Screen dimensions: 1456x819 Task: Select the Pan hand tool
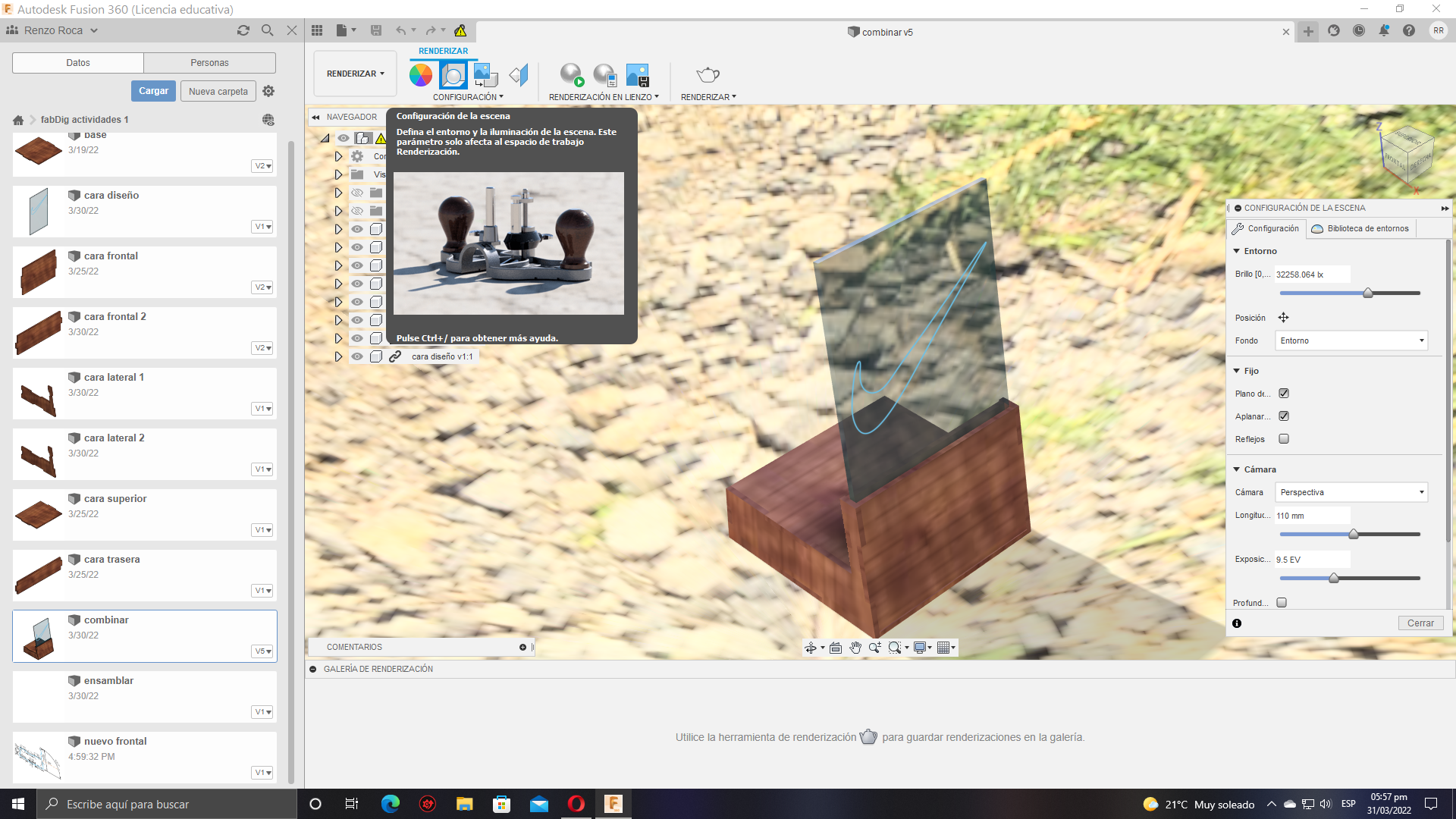[855, 648]
